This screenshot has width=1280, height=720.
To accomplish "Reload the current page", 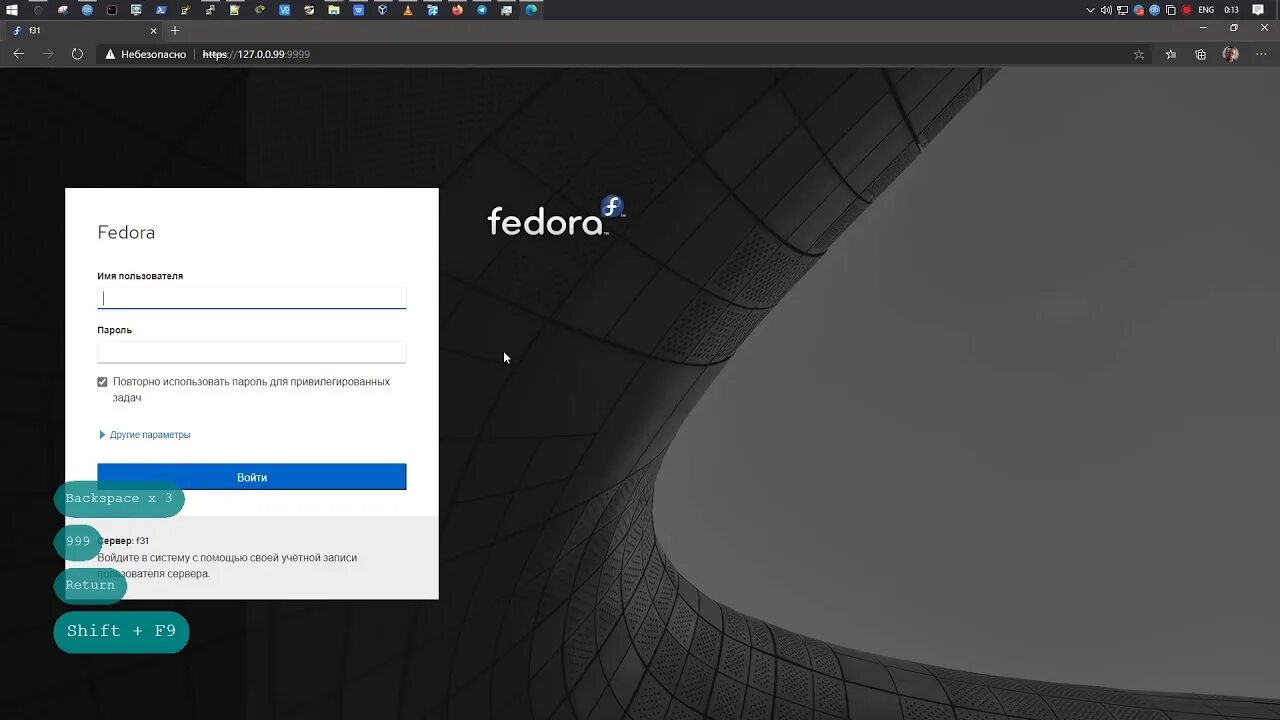I will click(x=77, y=54).
